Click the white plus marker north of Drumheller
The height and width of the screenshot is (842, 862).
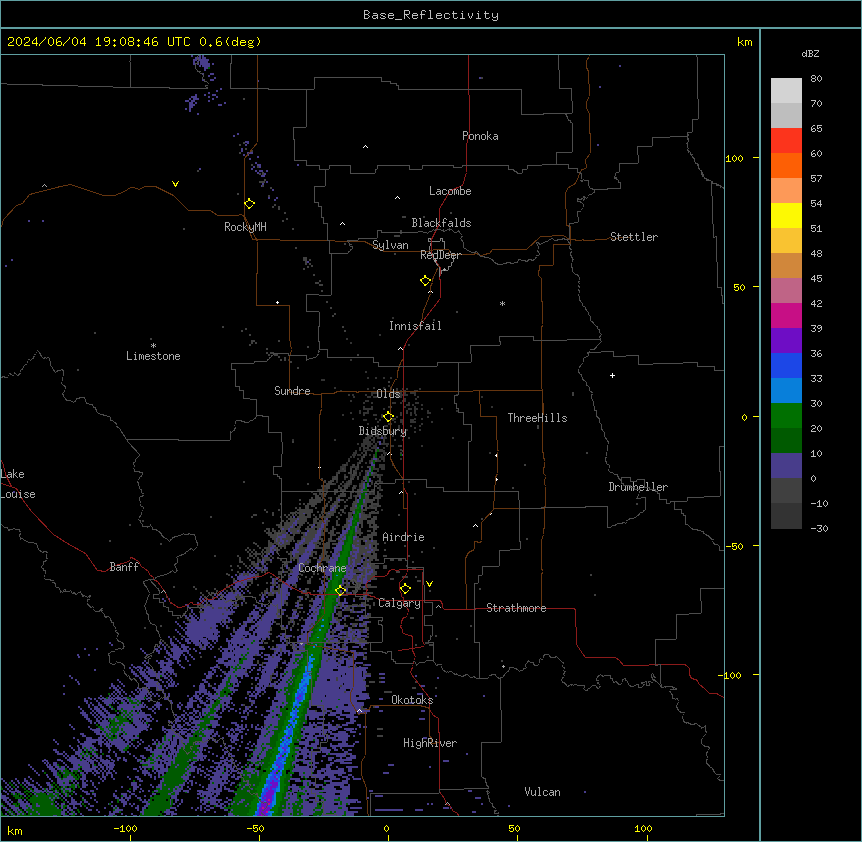tap(612, 375)
